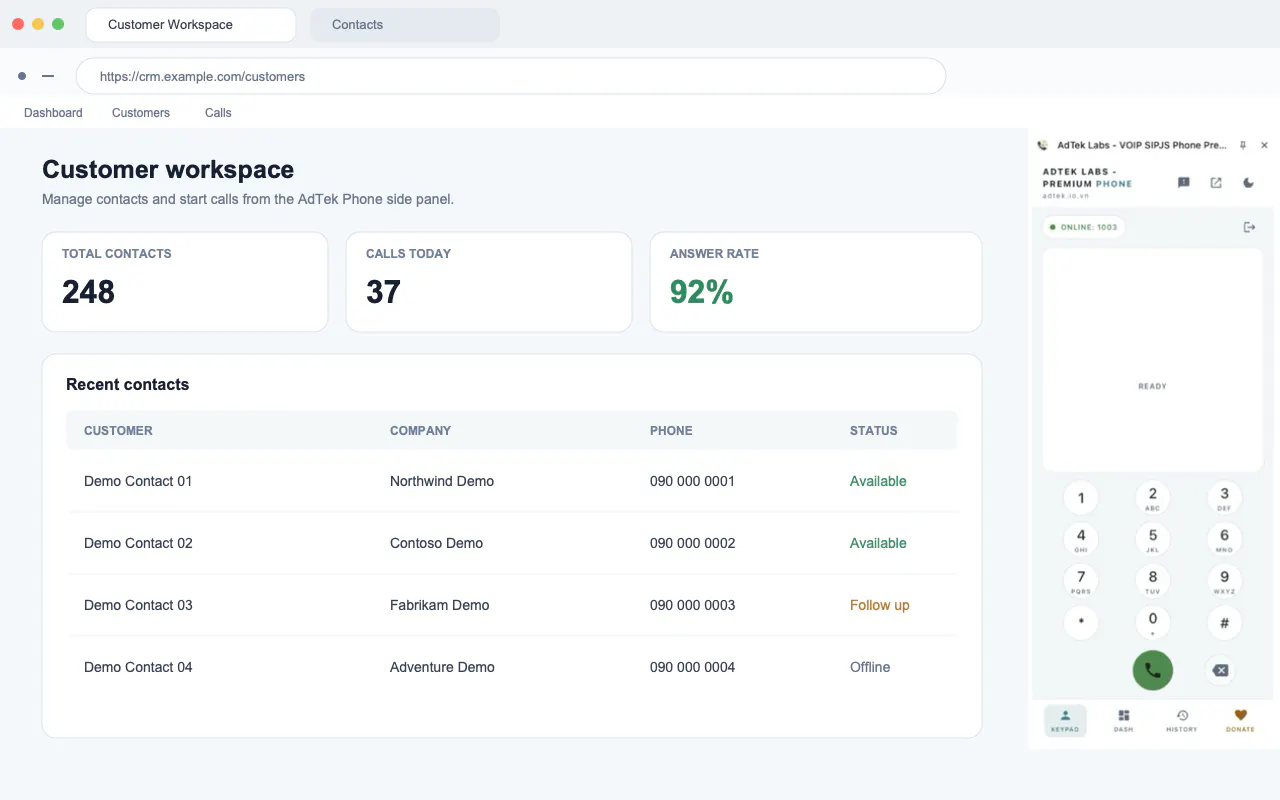The image size is (1280, 800).
Task: Open the feedback message icon in AdTek panel
Action: click(1184, 183)
